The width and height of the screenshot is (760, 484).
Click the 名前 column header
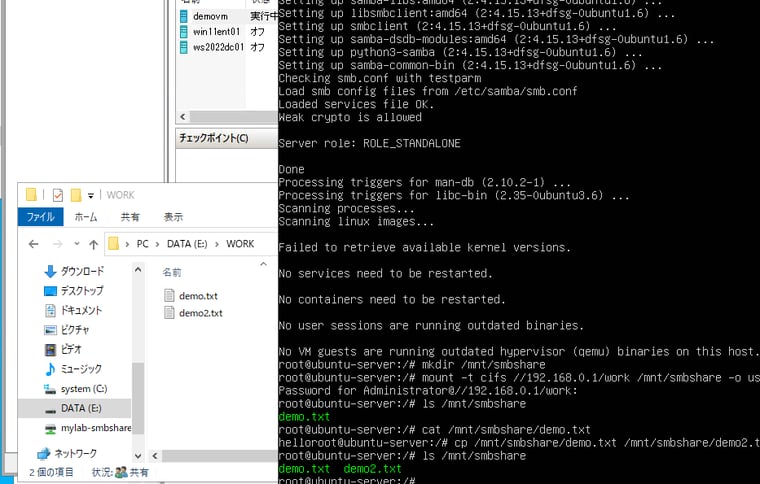point(172,272)
